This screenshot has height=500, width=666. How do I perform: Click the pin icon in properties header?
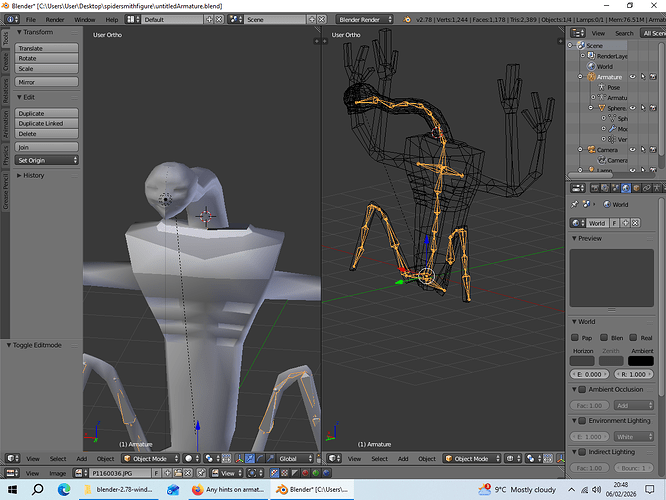coord(574,204)
